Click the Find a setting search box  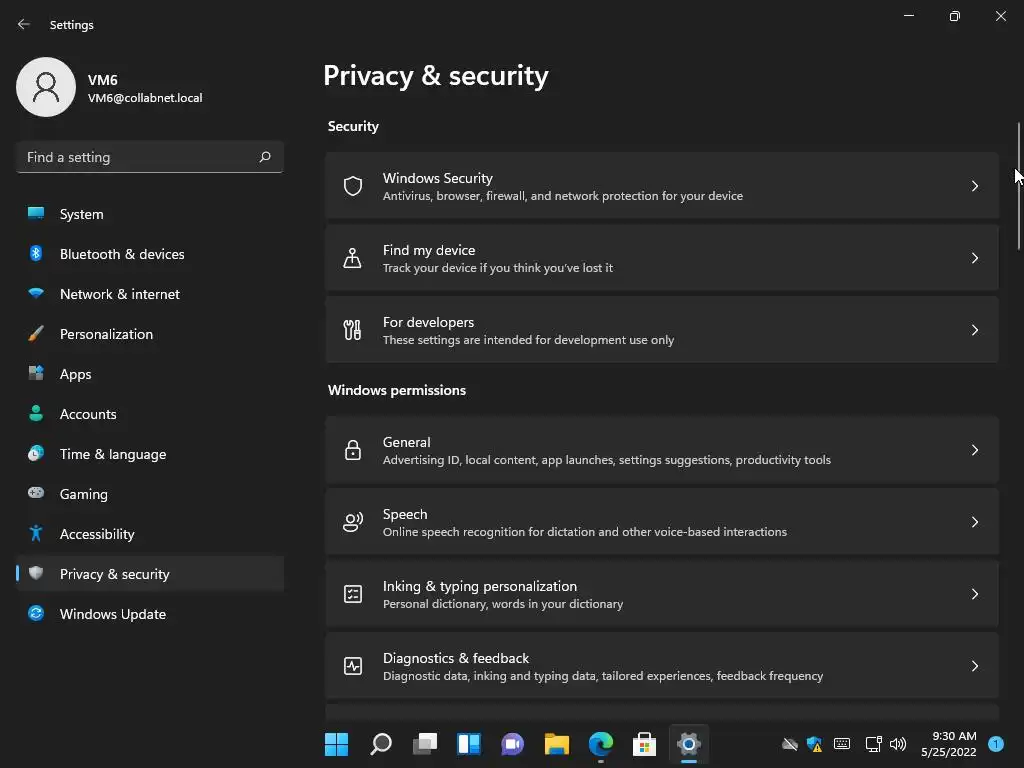point(150,157)
